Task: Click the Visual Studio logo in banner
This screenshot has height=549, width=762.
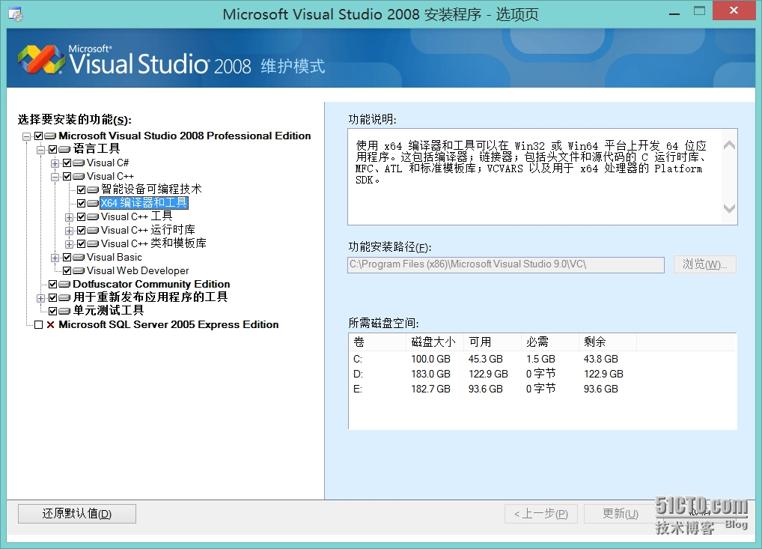Action: pyautogui.click(x=41, y=60)
